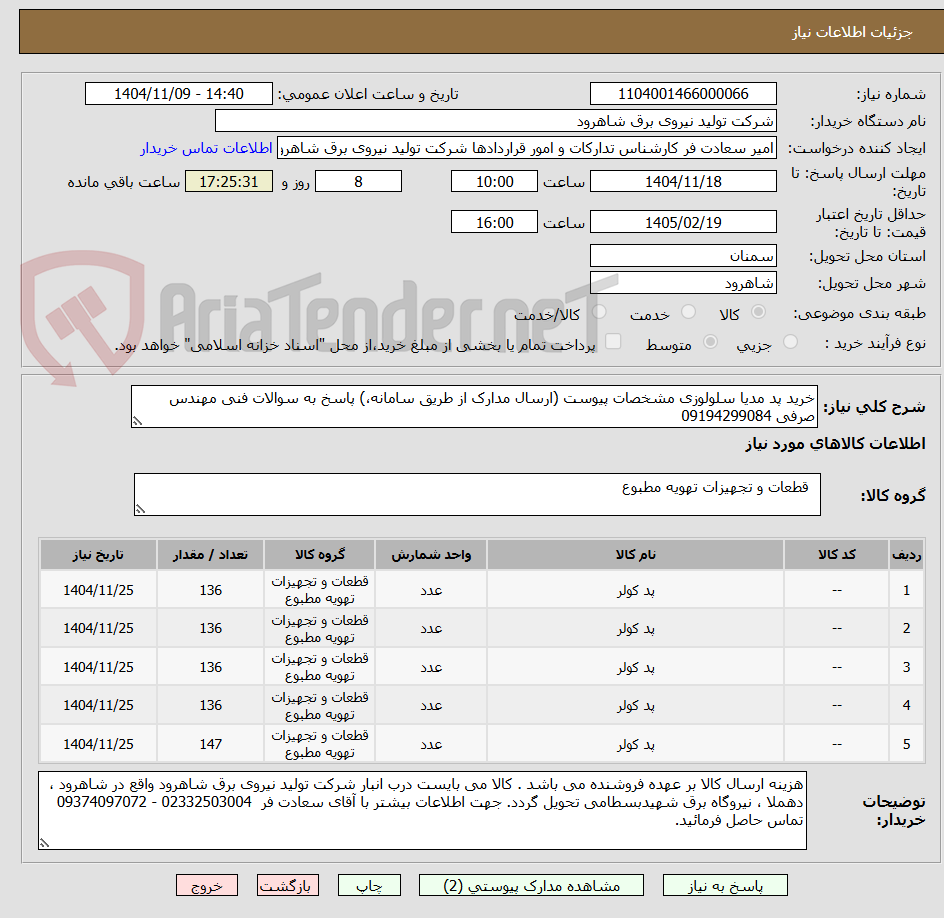
Task: Click goods group cell in row 4
Action: (320, 706)
